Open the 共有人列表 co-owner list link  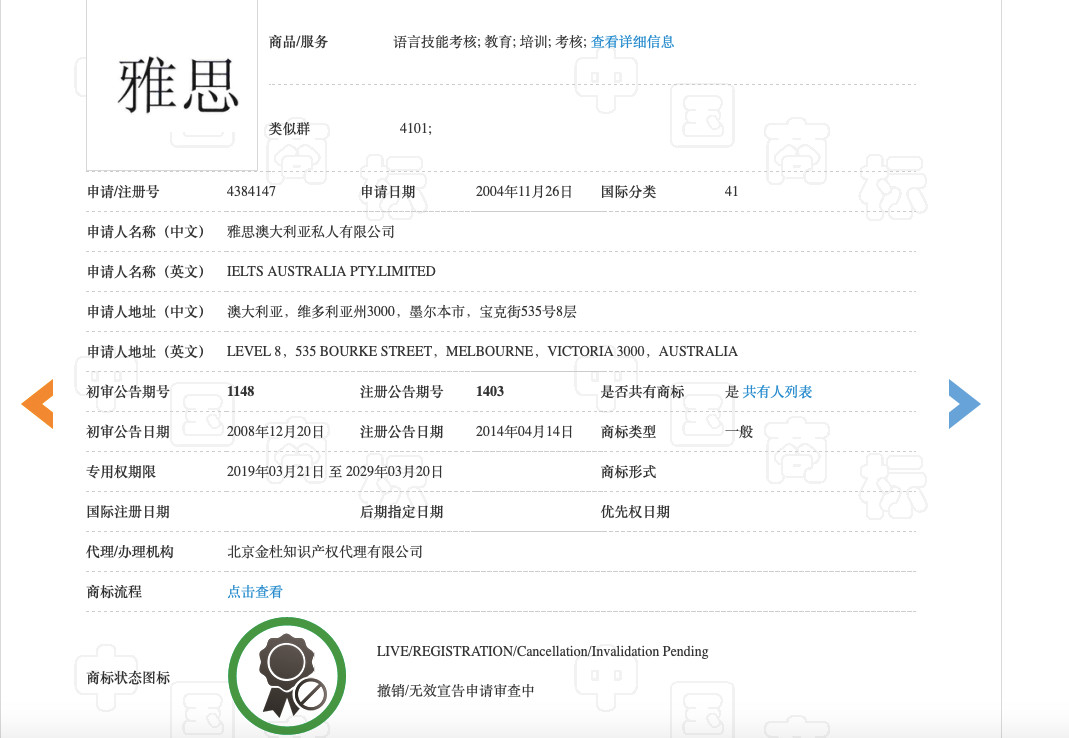777,392
